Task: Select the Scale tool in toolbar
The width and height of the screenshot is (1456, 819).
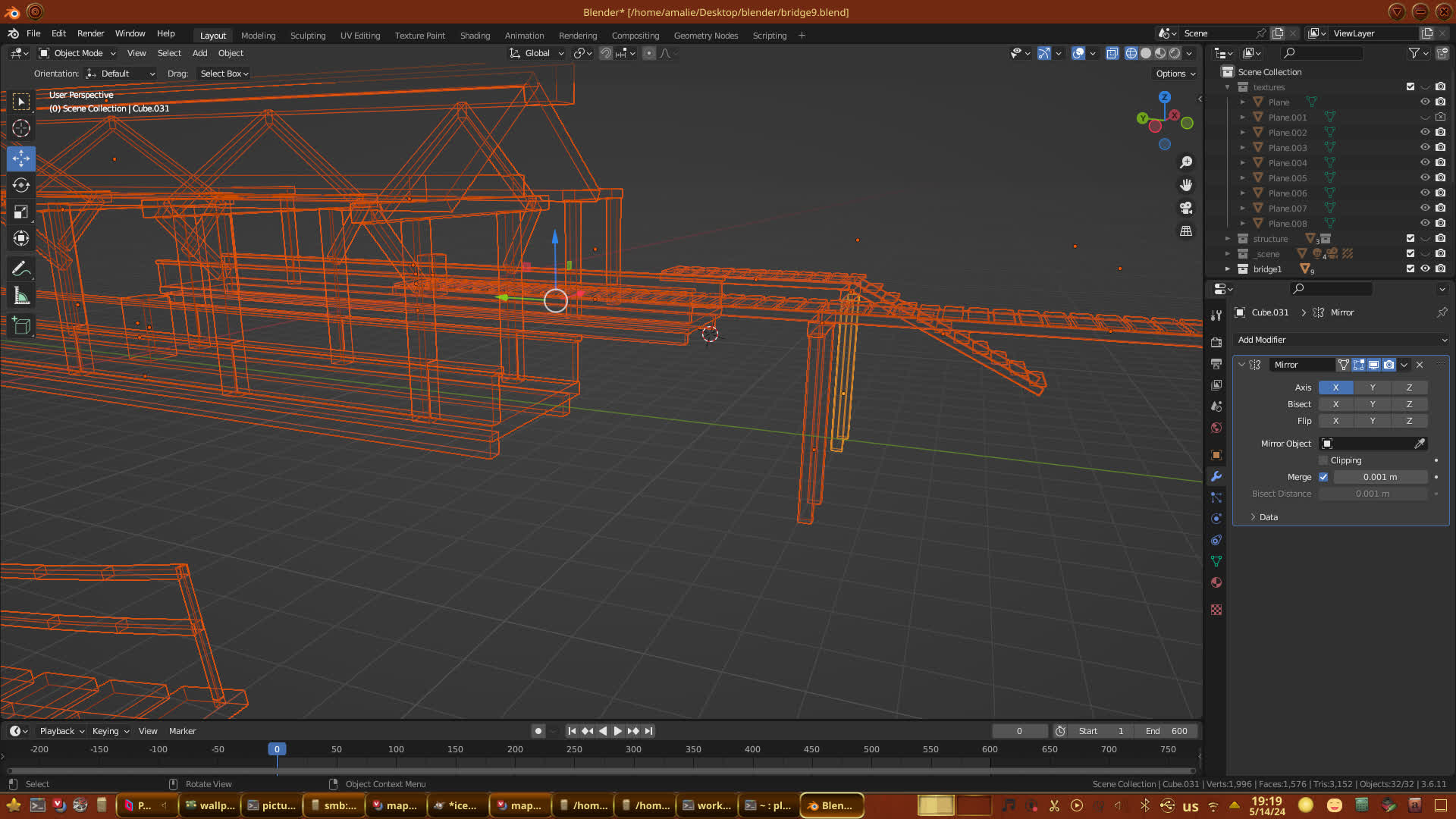Action: [21, 212]
